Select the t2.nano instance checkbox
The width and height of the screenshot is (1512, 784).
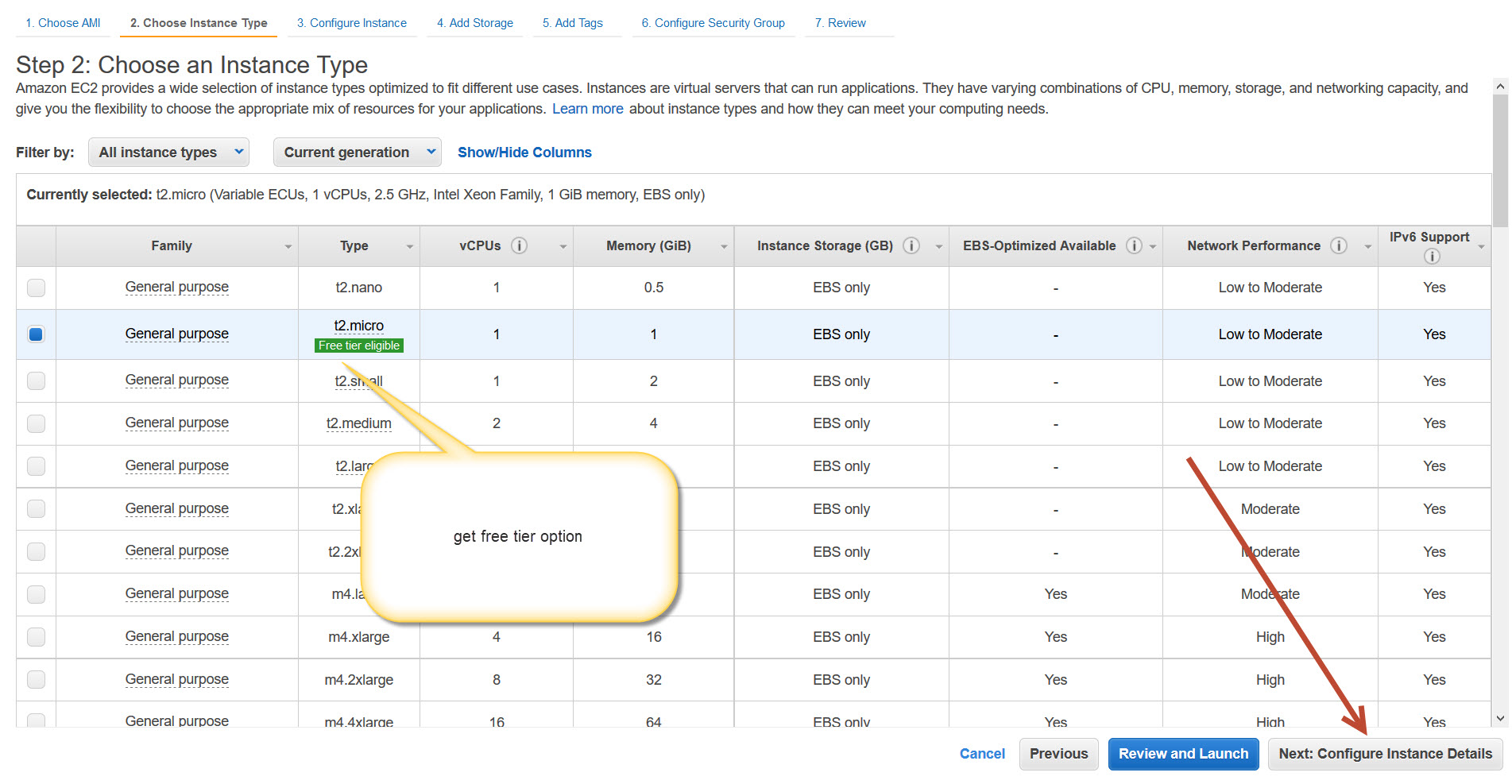click(36, 288)
